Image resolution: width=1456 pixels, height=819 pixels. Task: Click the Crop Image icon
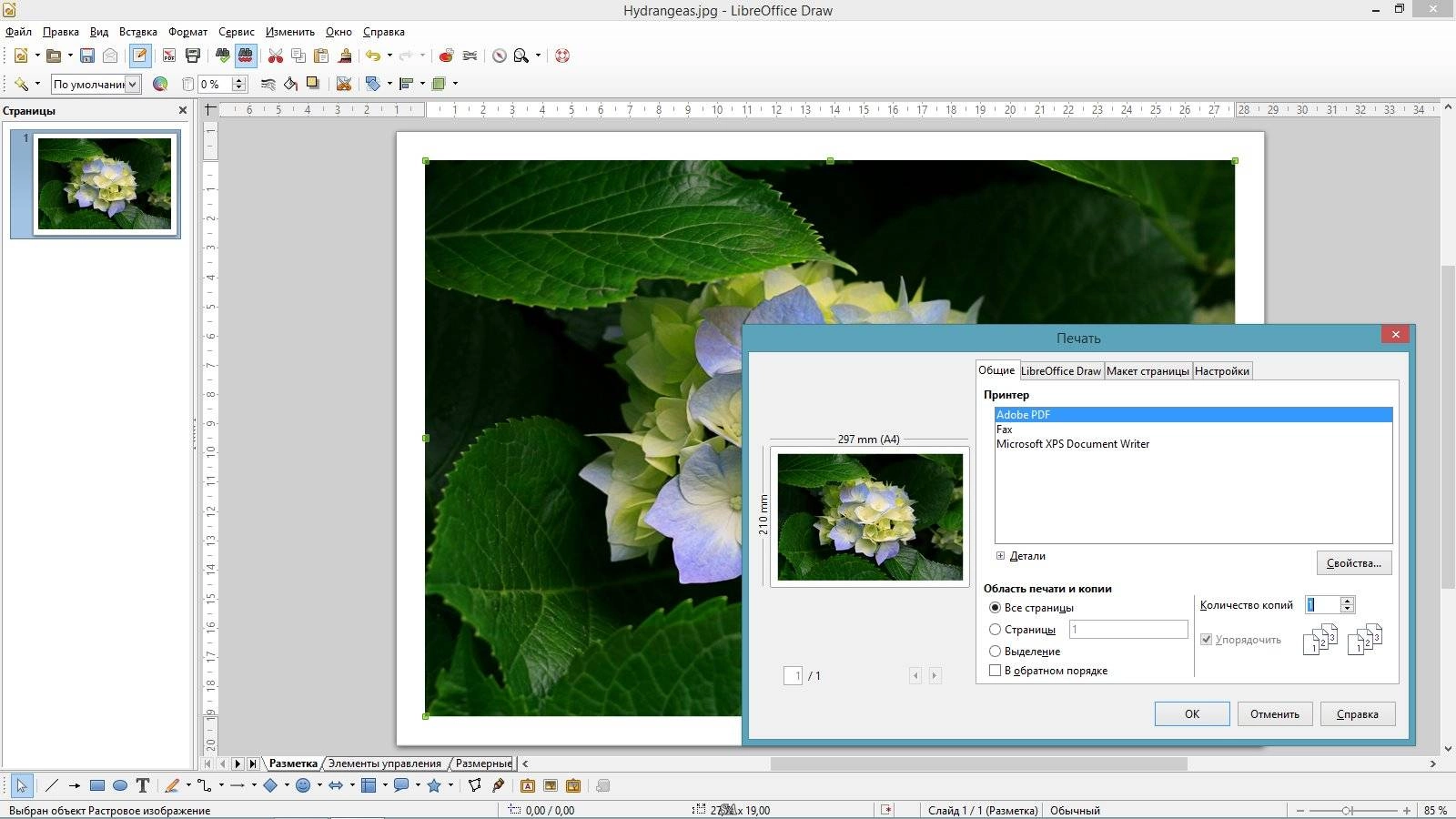[x=343, y=84]
